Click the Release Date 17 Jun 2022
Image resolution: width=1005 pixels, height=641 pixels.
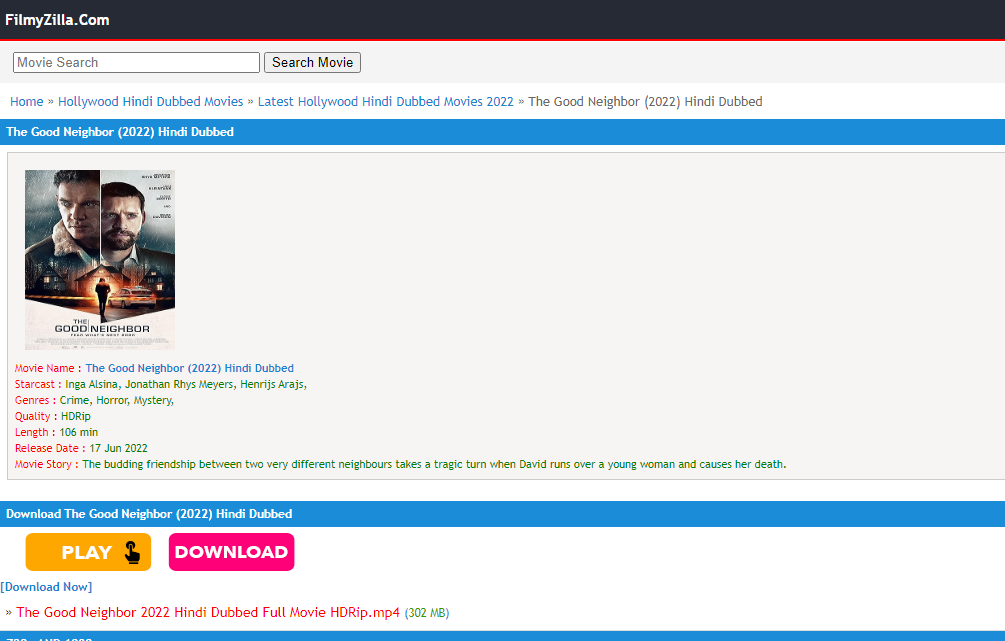(x=119, y=448)
